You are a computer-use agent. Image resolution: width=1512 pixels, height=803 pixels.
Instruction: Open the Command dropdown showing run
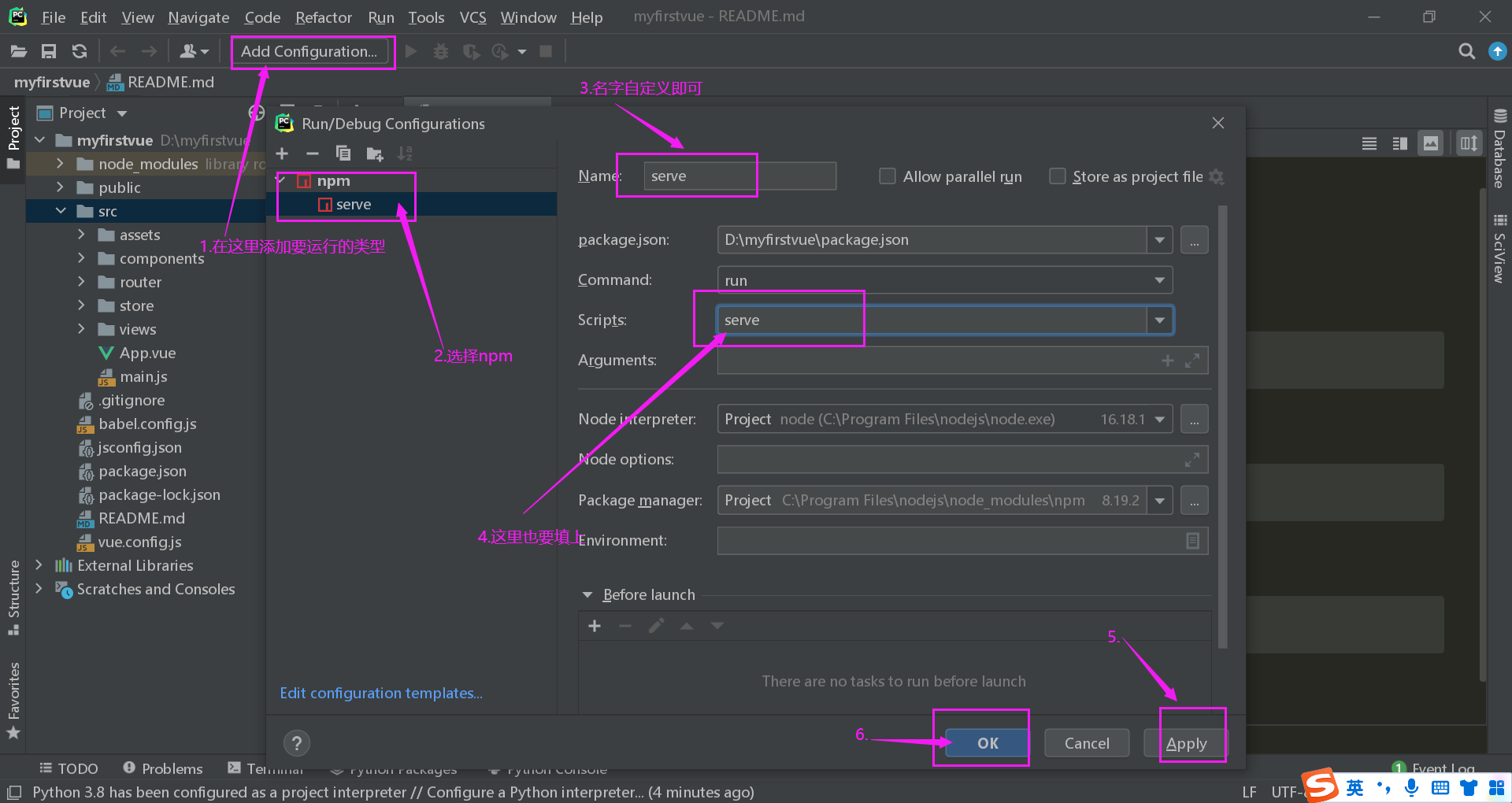(x=945, y=280)
